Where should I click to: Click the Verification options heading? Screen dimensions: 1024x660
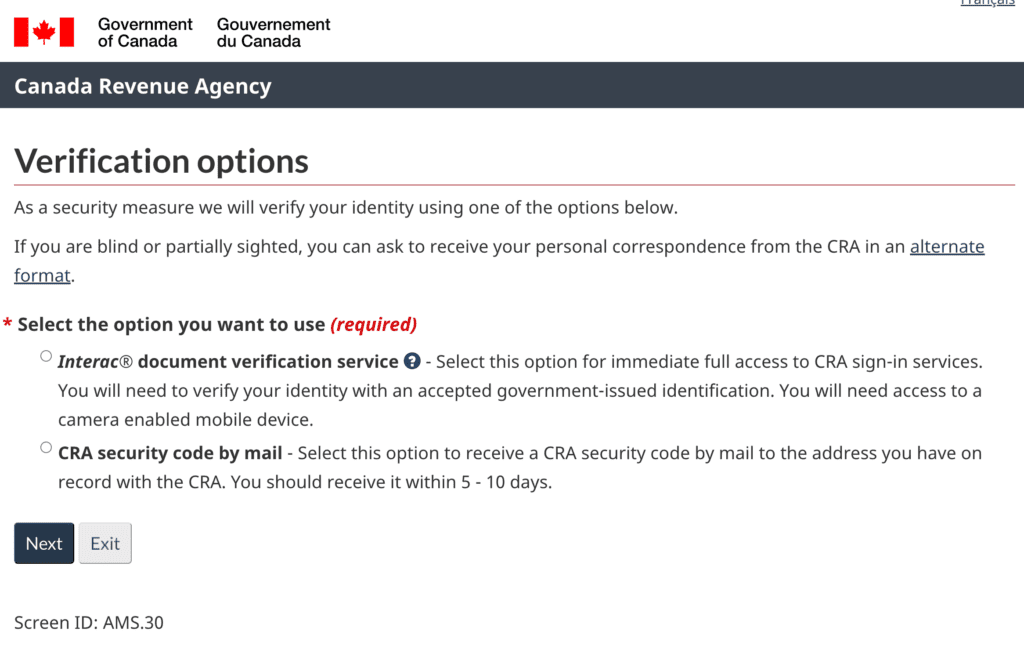point(161,161)
